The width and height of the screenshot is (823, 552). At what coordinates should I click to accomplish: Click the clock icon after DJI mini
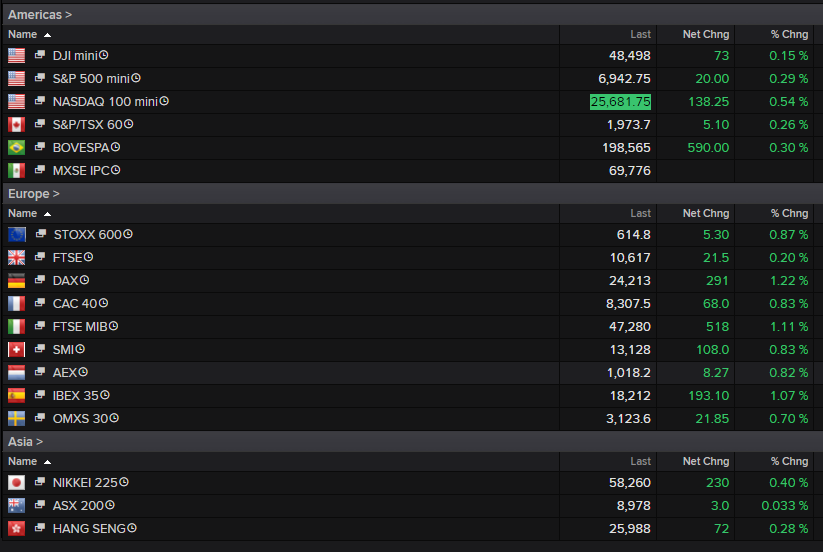tap(104, 55)
